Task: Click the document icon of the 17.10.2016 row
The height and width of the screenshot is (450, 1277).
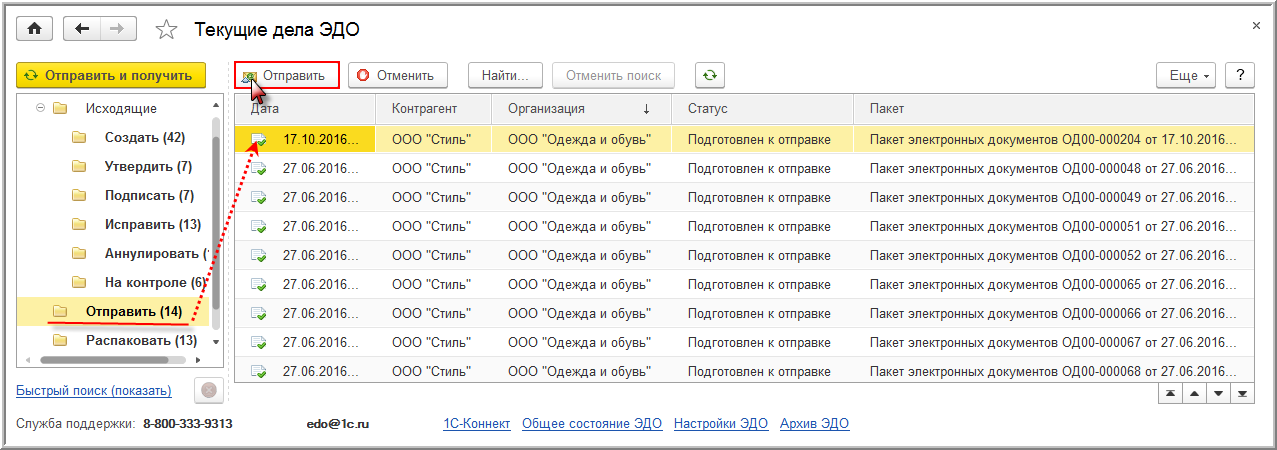Action: point(258,139)
